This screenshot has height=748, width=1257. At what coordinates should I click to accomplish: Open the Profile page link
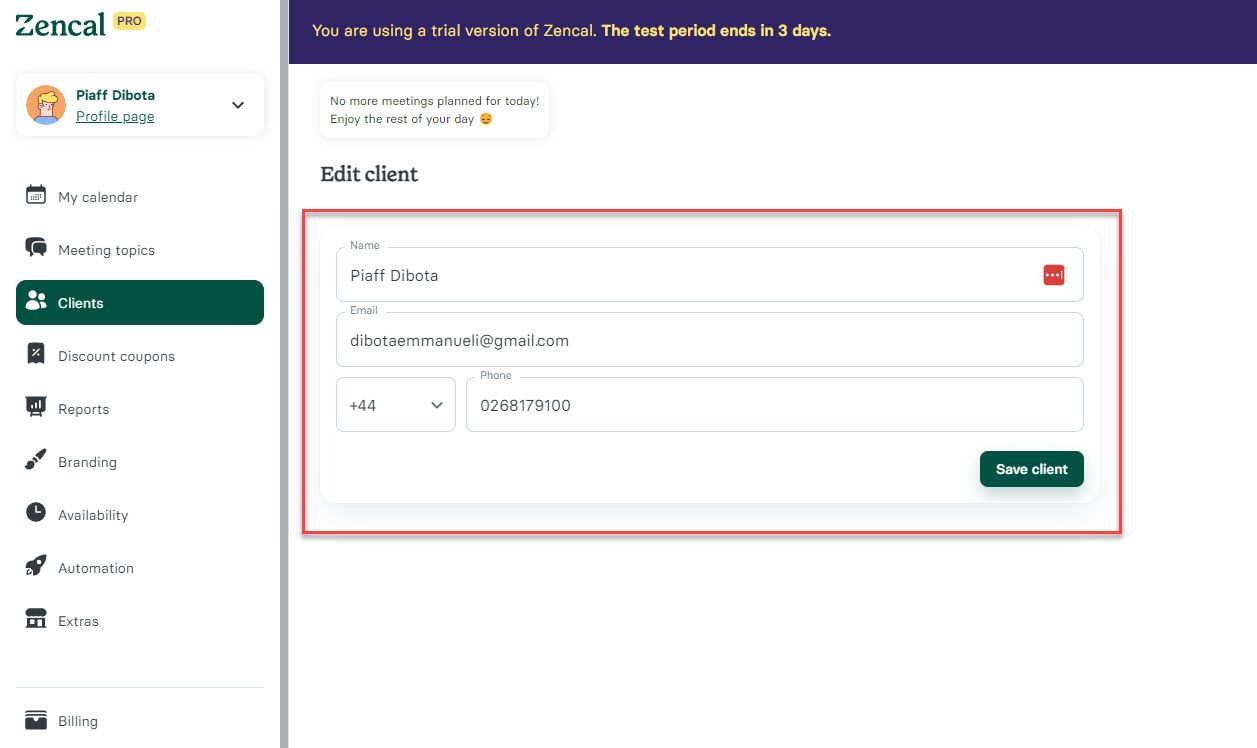114,115
